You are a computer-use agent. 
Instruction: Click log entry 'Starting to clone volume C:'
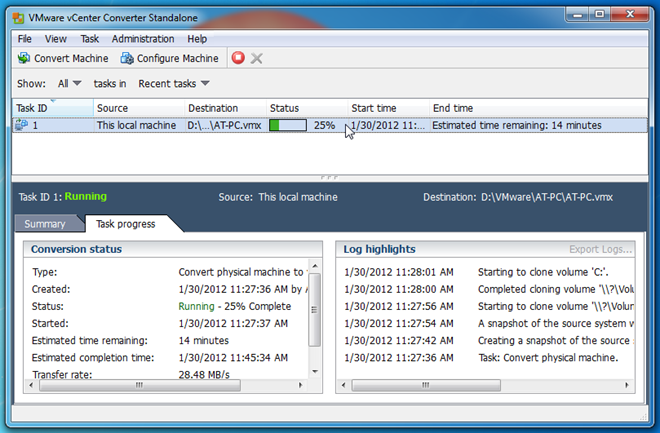[543, 272]
